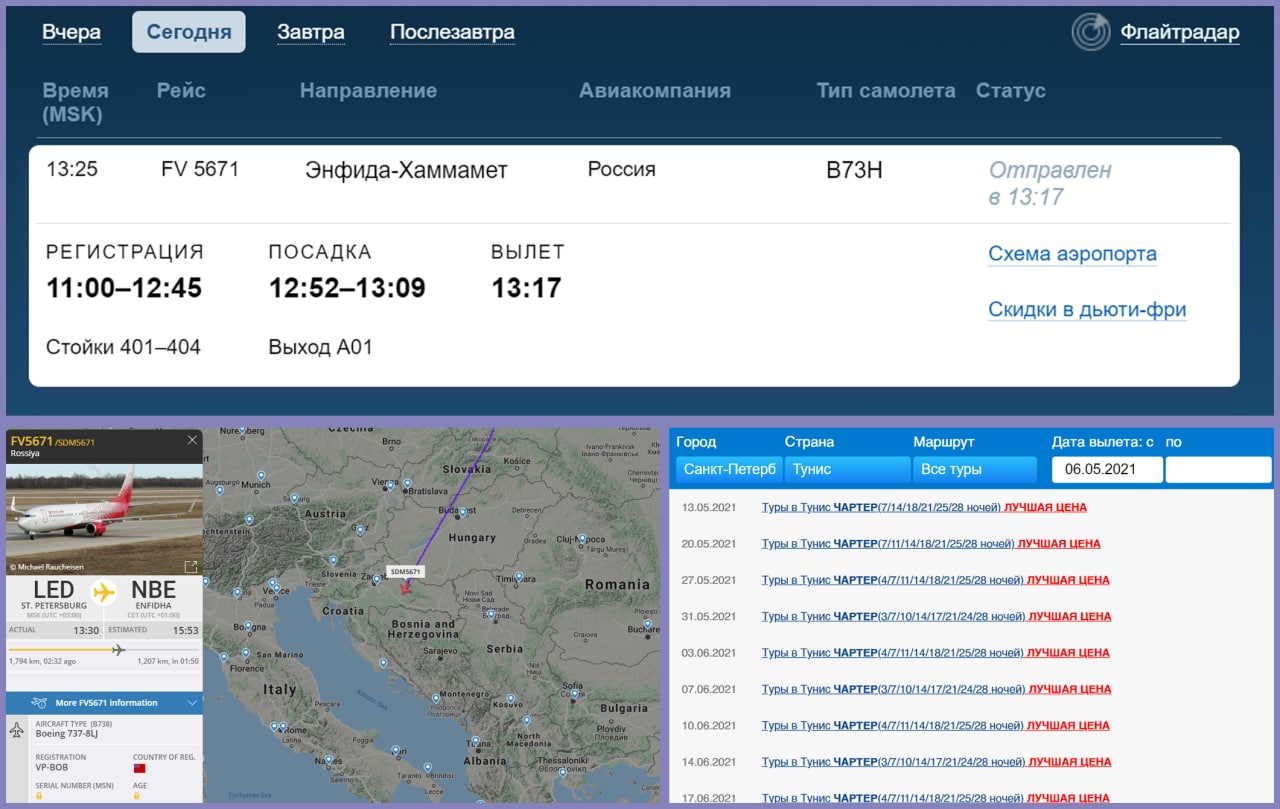This screenshot has width=1280, height=809.
Task: Open the Tunisia charter tour for 27.05.2021
Action: click(936, 580)
